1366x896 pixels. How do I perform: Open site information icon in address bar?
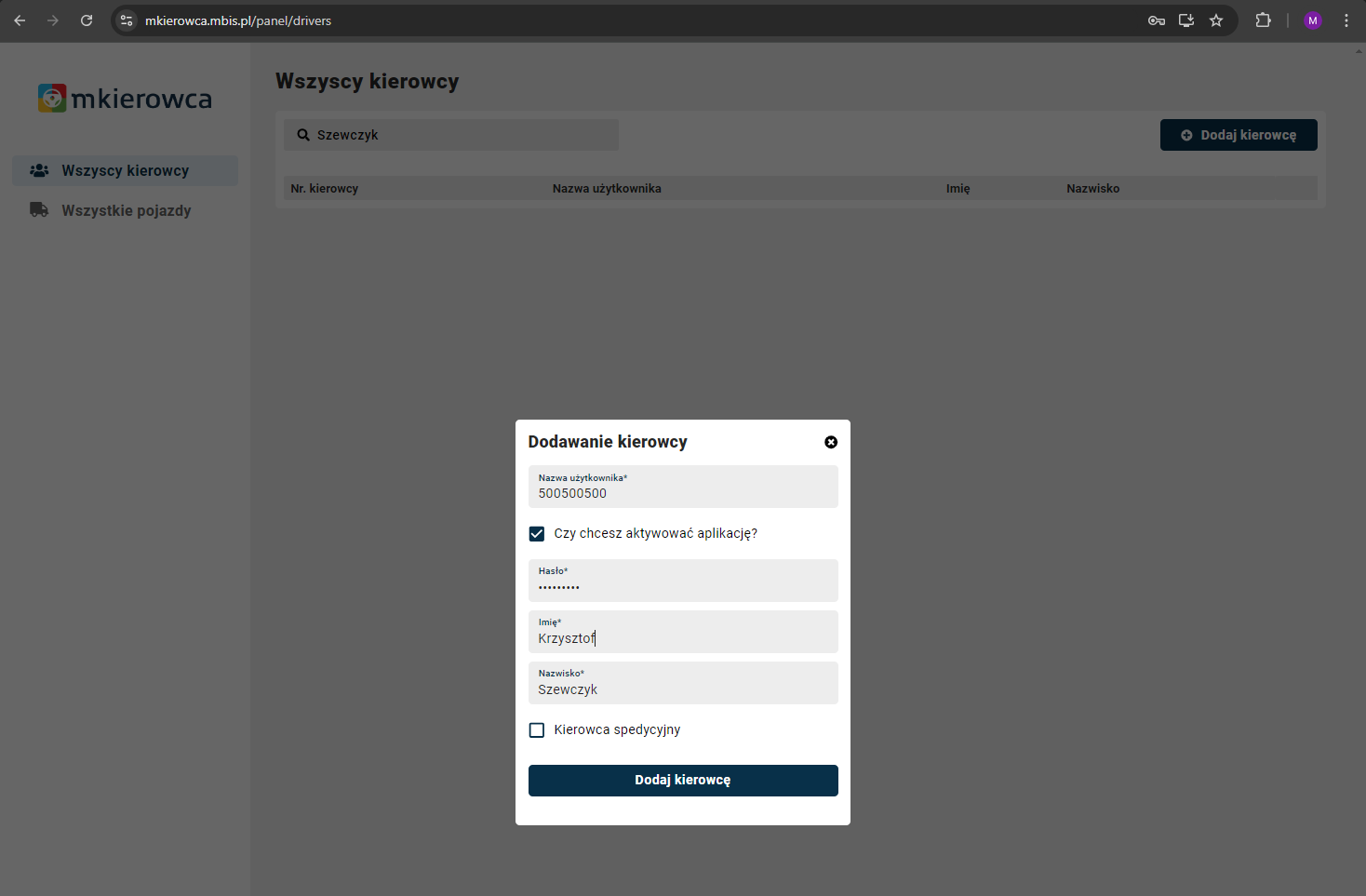[127, 20]
